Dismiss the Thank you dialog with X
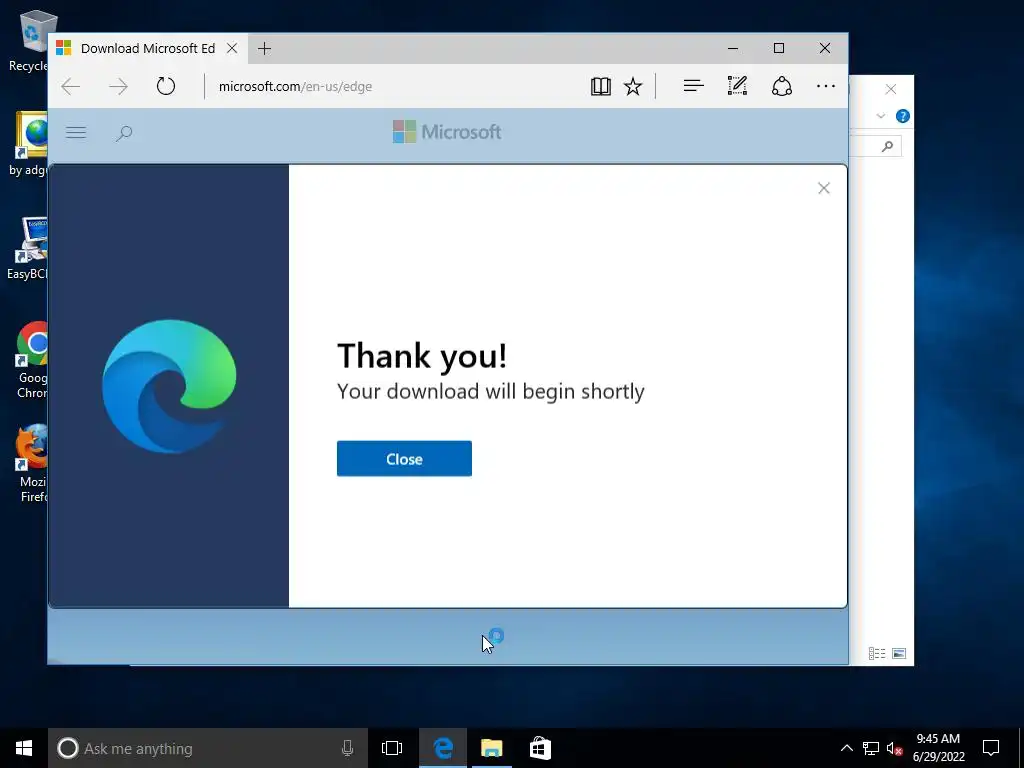This screenshot has height=768, width=1024. [x=824, y=188]
